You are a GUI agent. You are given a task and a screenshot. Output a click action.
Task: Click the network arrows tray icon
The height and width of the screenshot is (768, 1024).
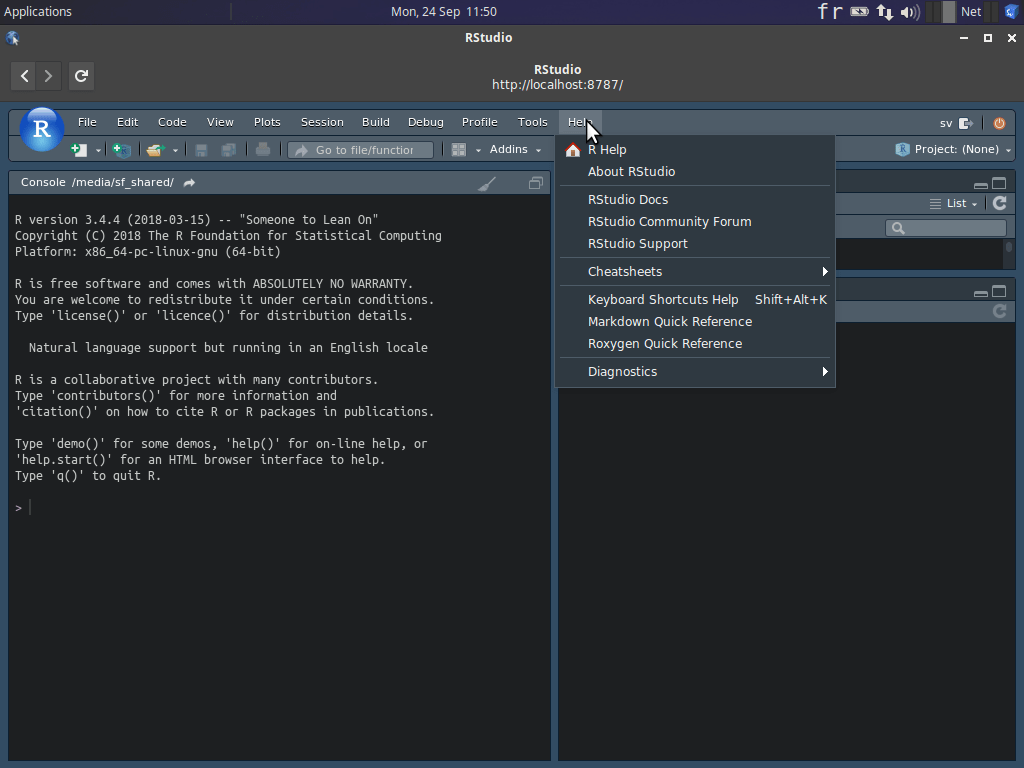885,12
